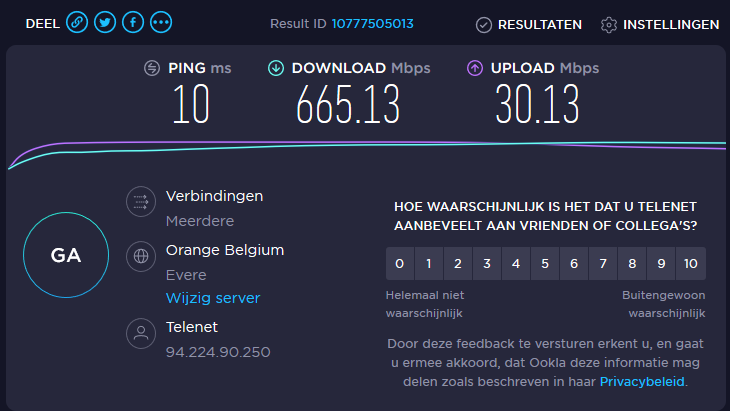
Task: Click the upload arrow icon
Action: click(475, 68)
